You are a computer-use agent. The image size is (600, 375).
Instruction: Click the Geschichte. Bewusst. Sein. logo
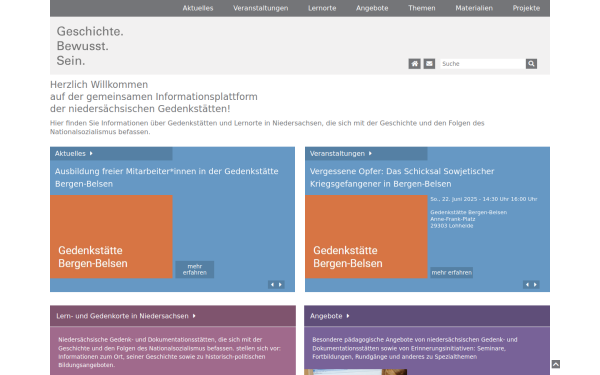90,46
